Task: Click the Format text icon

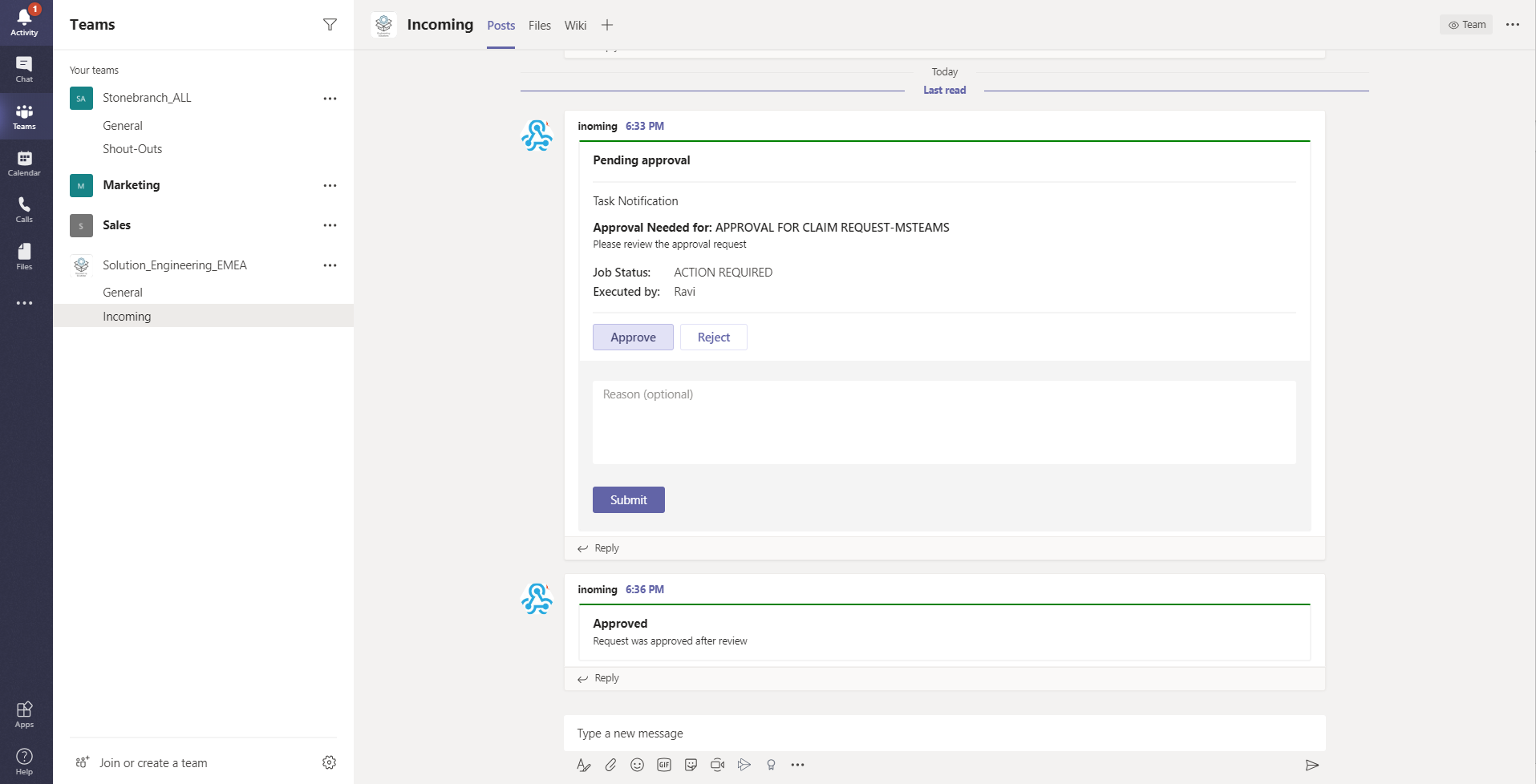Action: pyautogui.click(x=584, y=765)
